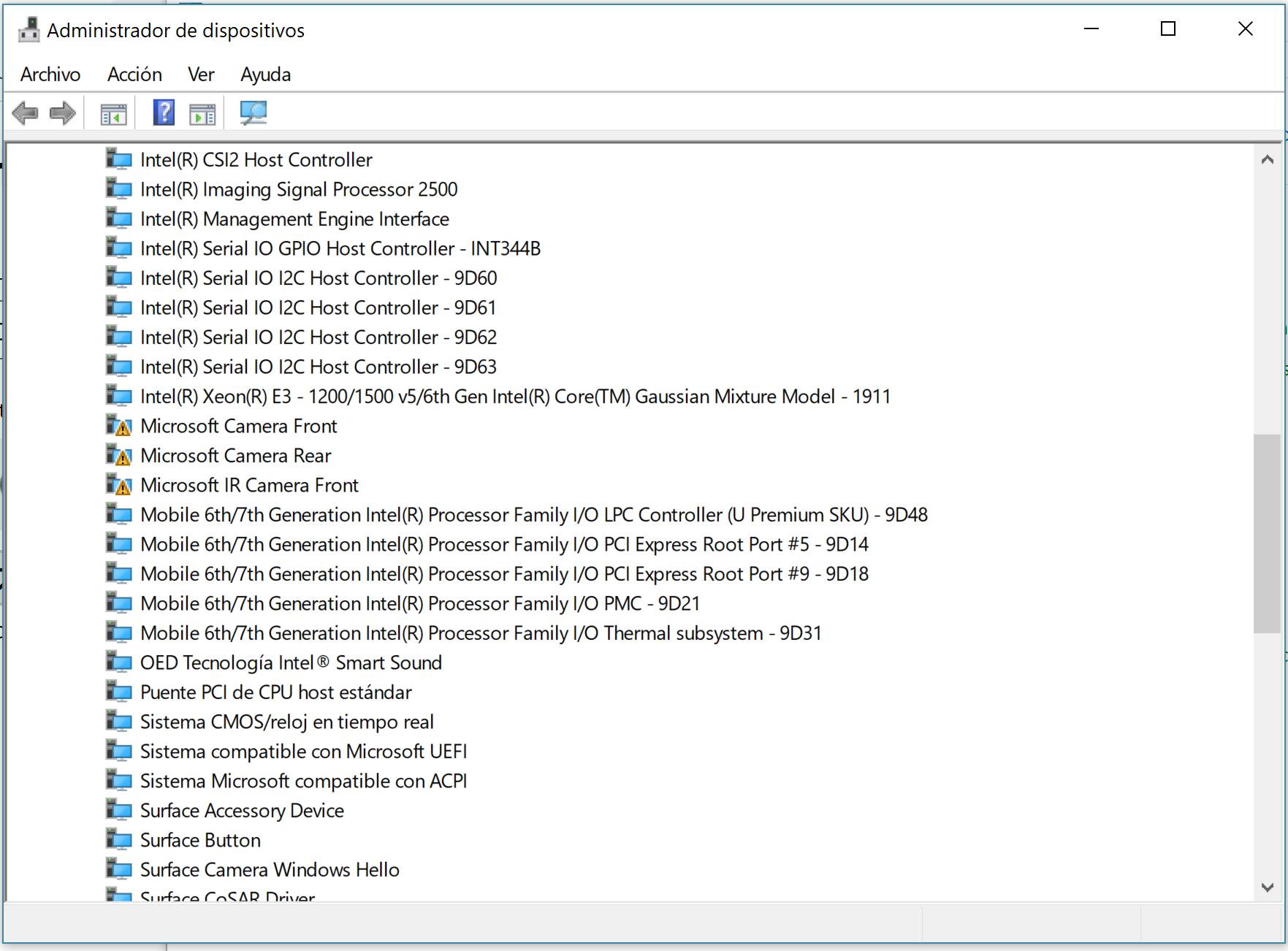Open the Acción menu
1288x951 pixels.
pos(134,75)
